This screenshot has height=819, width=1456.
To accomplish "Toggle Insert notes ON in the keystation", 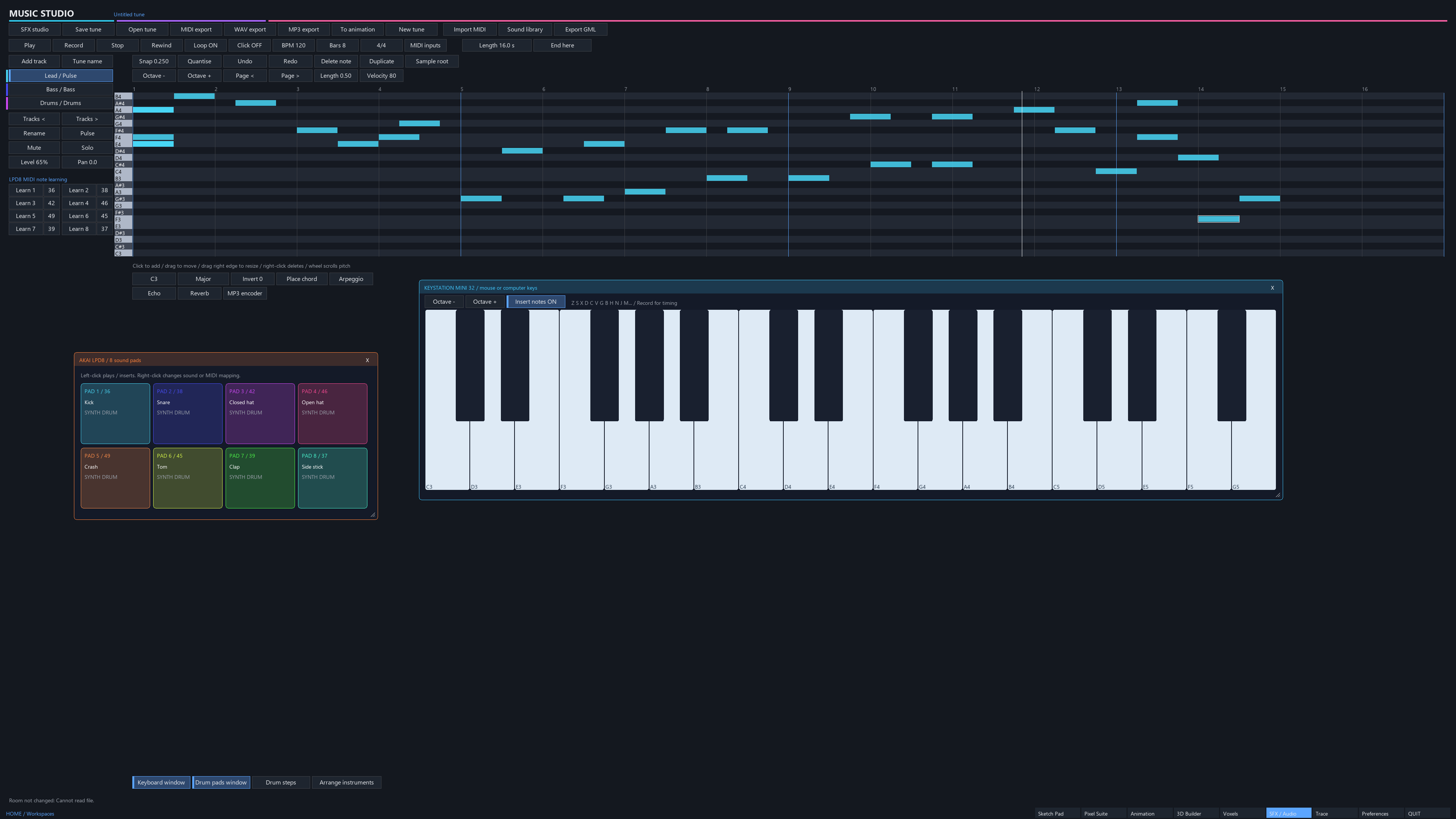I will tap(535, 302).
